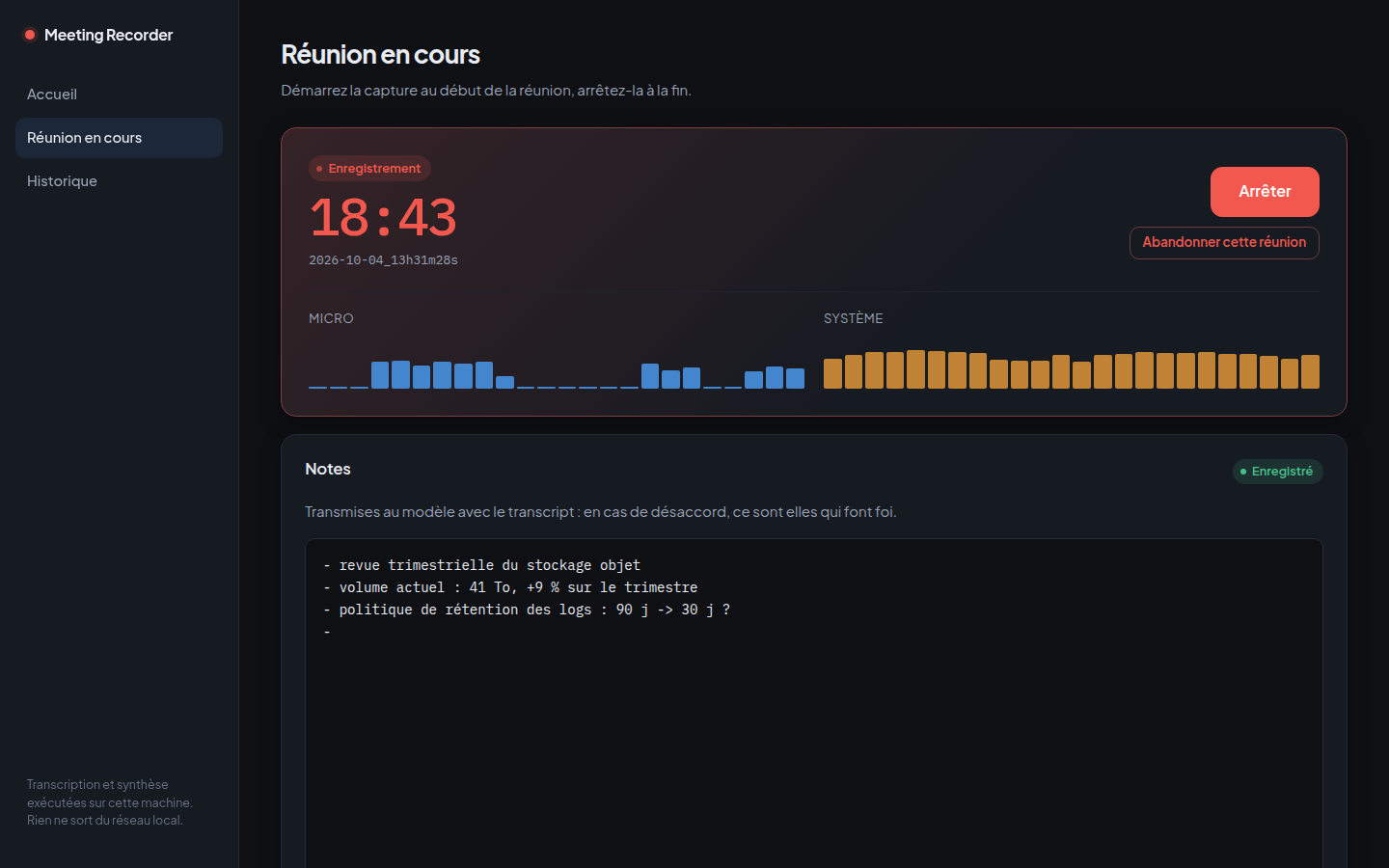Click the green Enregistré saved badge
1389x868 pixels.
(1277, 472)
